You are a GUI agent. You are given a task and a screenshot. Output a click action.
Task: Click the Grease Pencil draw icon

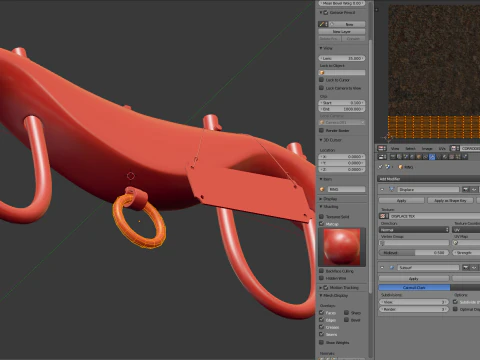coord(323,24)
